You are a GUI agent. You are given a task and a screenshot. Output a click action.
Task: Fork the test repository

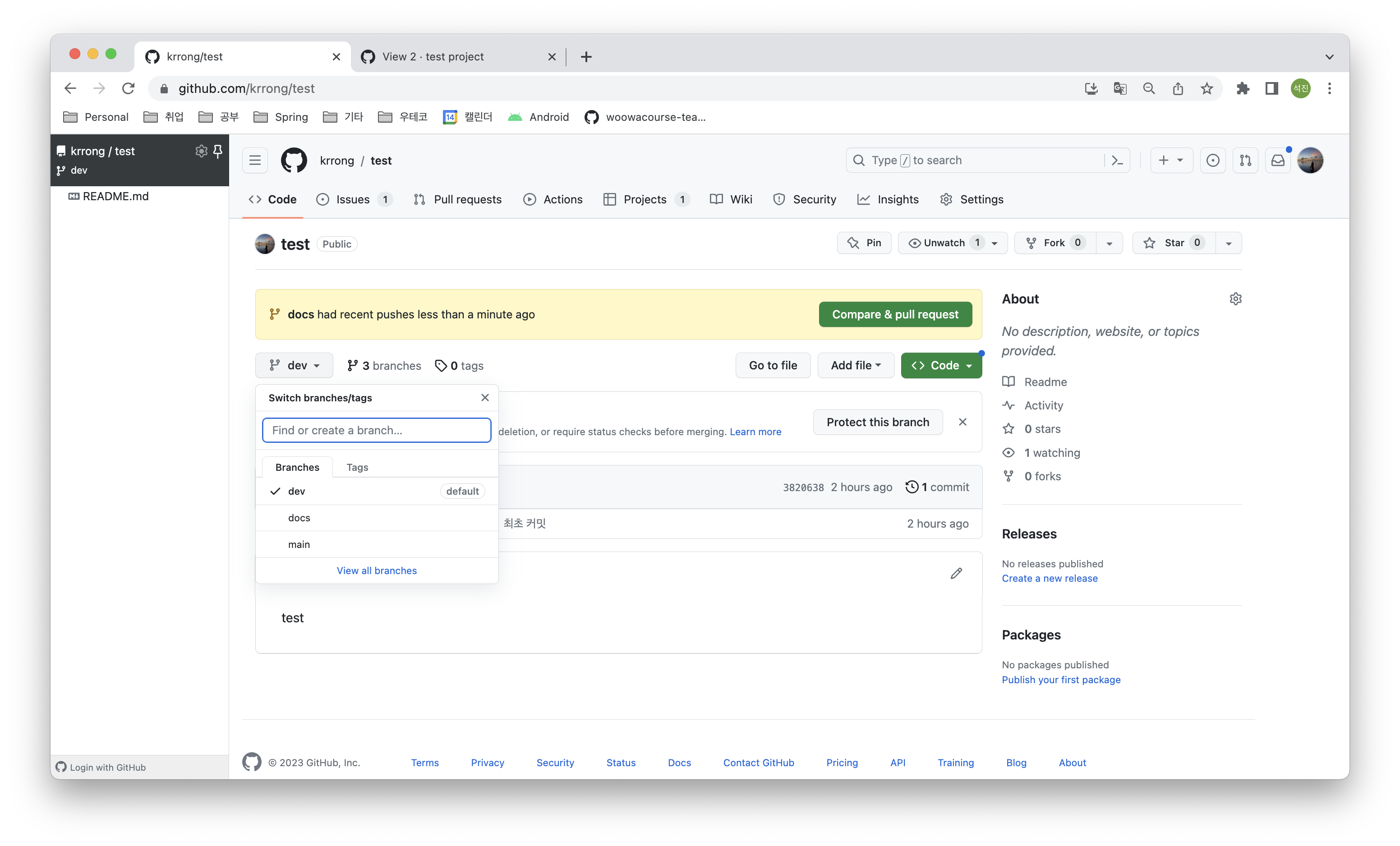[x=1055, y=243]
